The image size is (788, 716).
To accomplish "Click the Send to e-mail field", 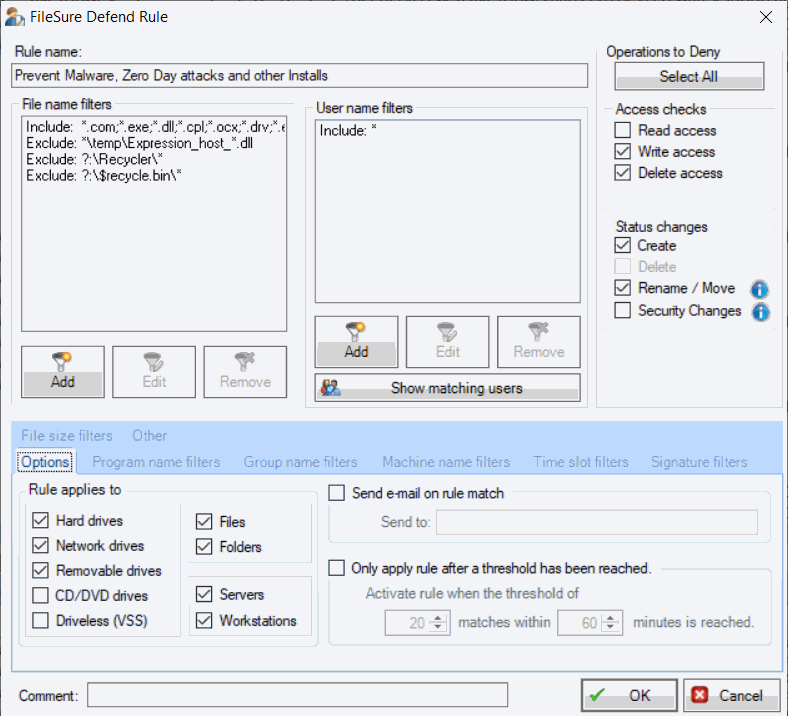I will click(597, 523).
